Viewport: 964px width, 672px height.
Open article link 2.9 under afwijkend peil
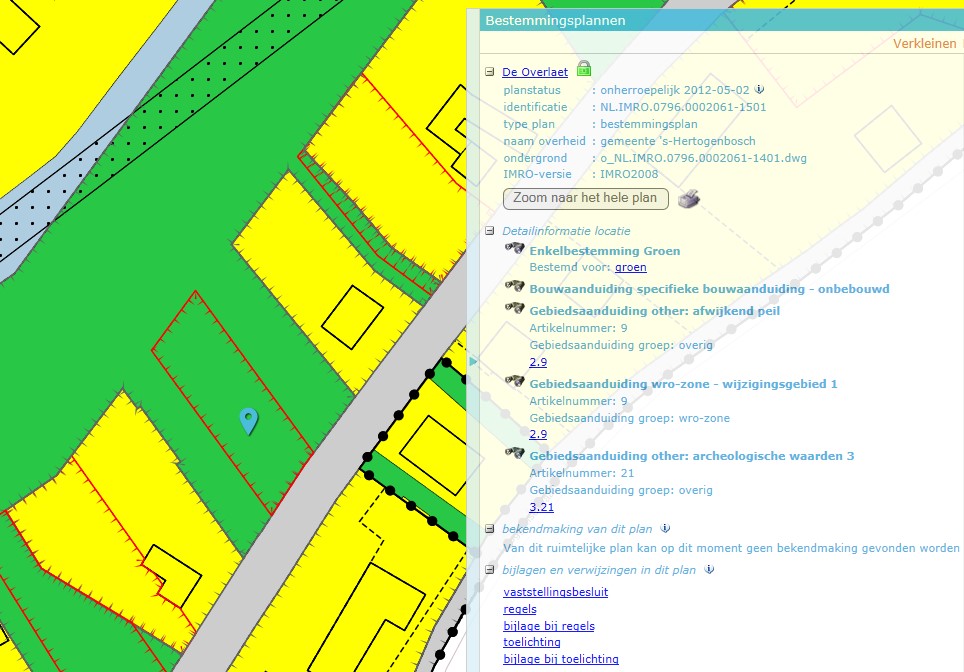[x=538, y=362]
